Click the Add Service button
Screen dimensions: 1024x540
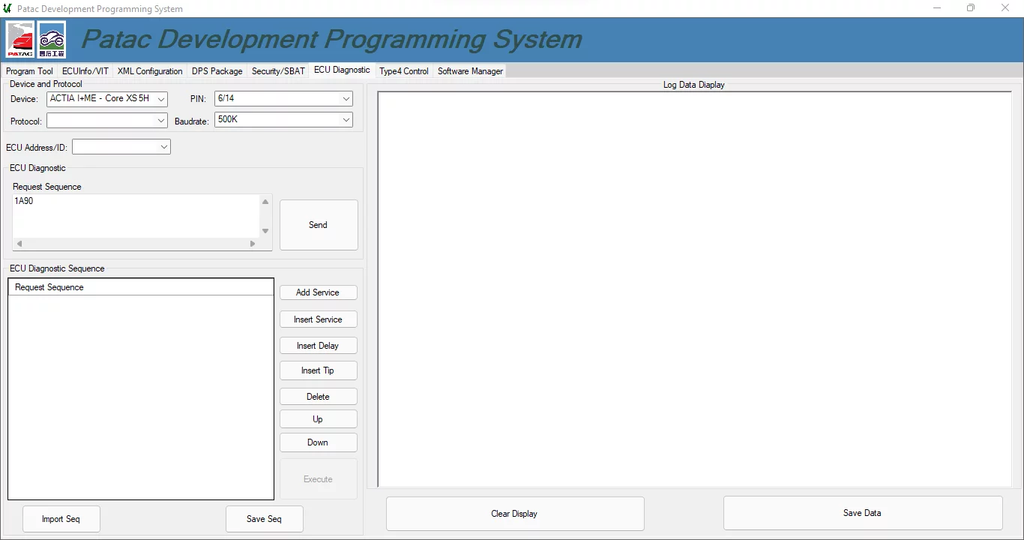(x=318, y=293)
